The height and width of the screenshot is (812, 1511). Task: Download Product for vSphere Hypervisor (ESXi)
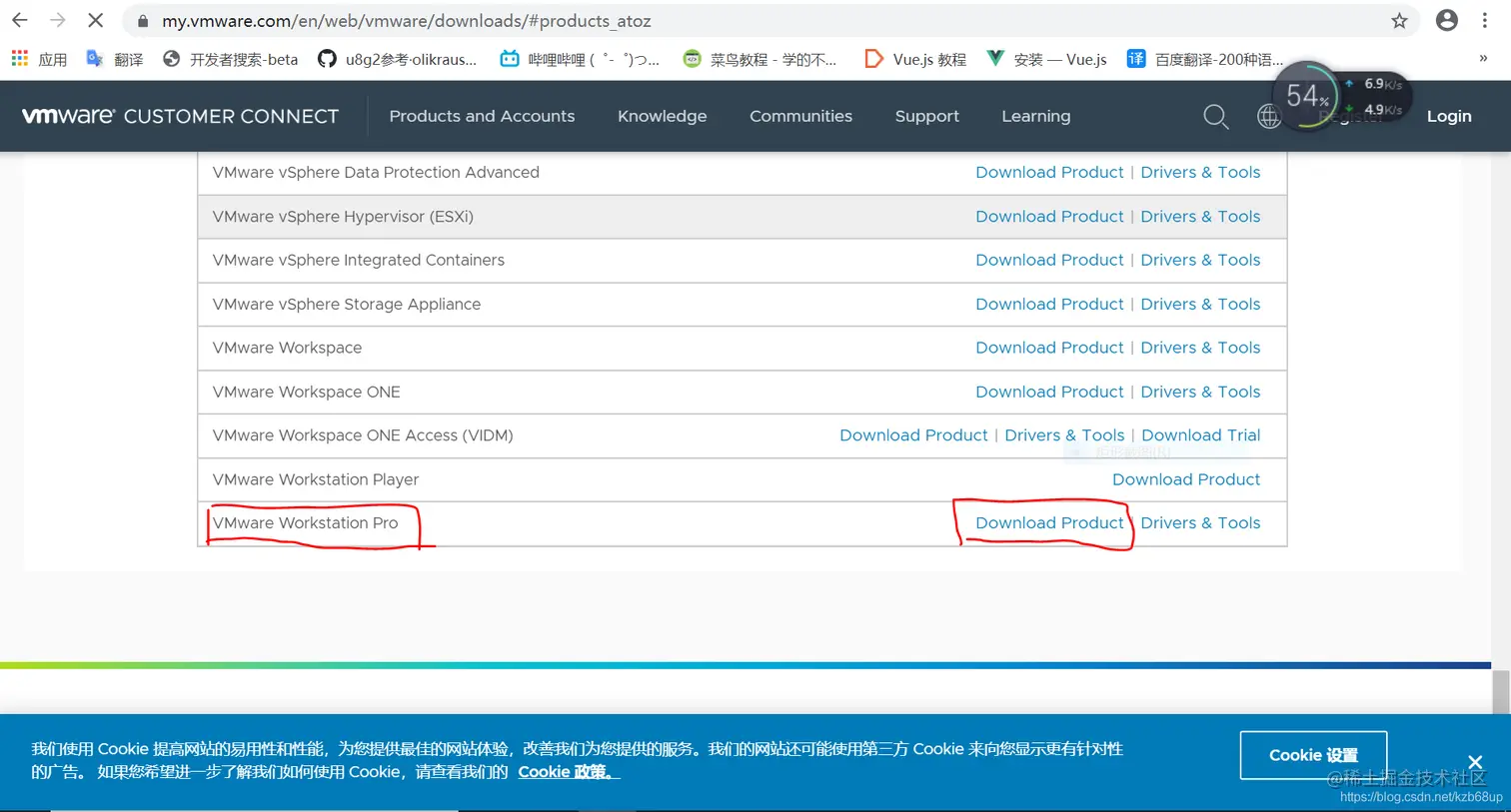click(x=1049, y=216)
